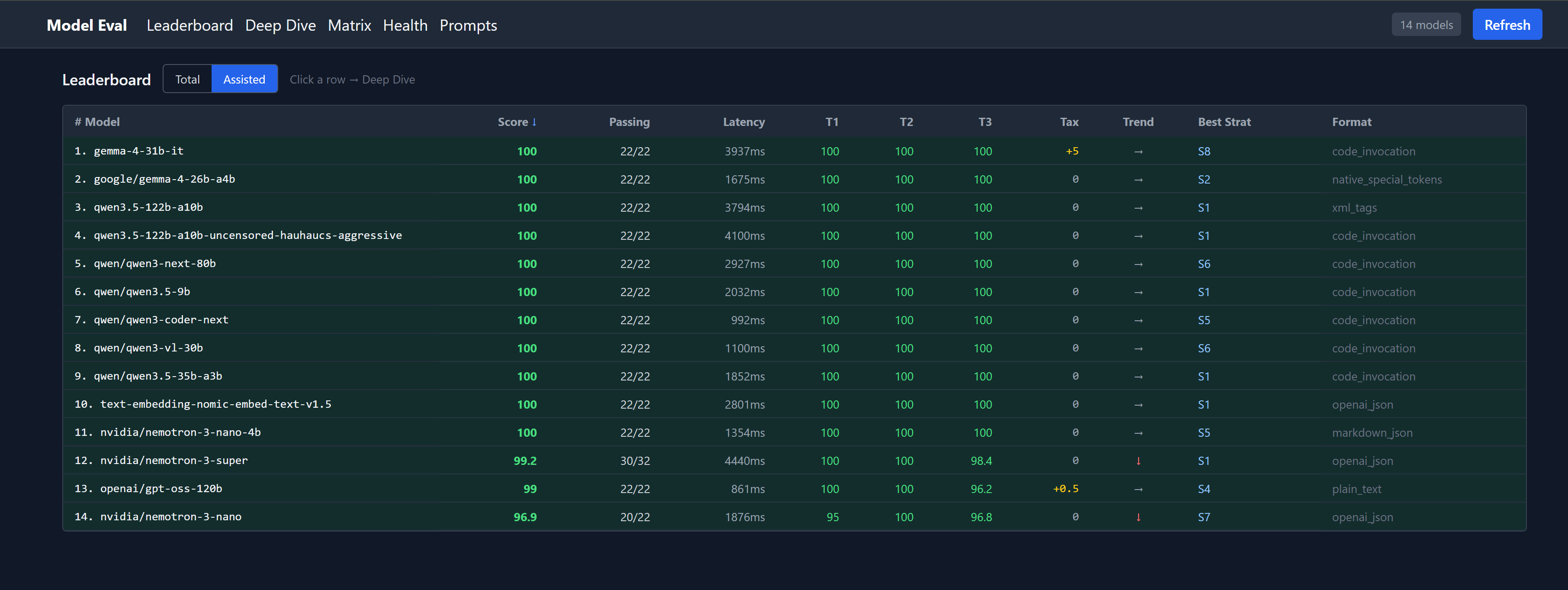Image resolution: width=1568 pixels, height=590 pixels.
Task: Open the Deep Dive nav tab
Action: click(280, 26)
